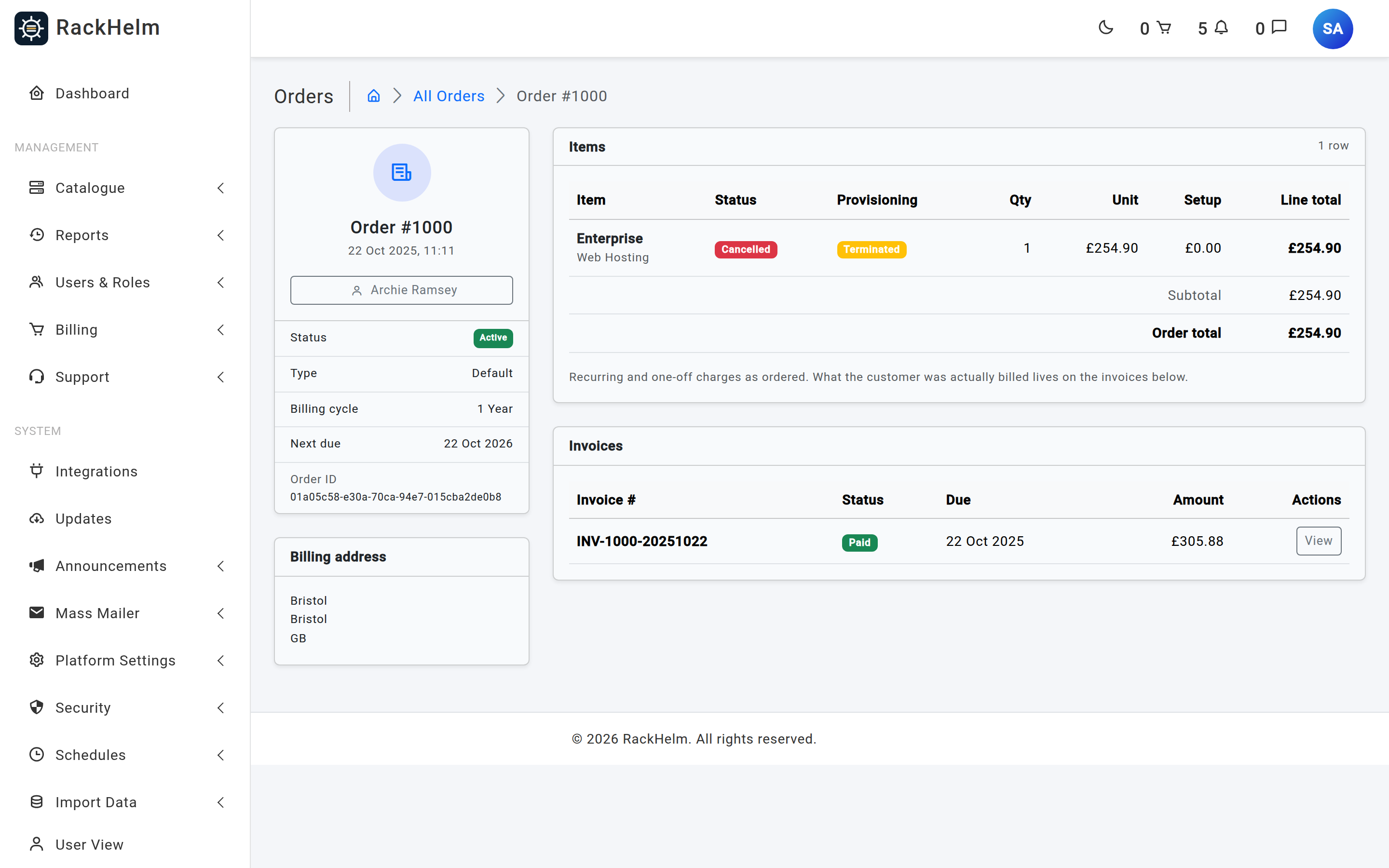Viewport: 1389px width, 868px height.
Task: Open the messages chat icon
Action: point(1280,27)
